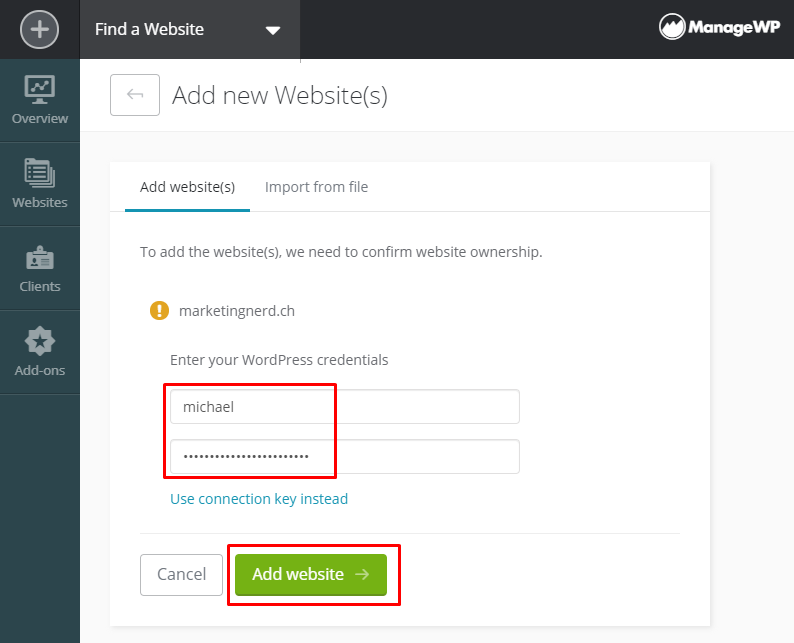This screenshot has width=794, height=643.
Task: Click the ManageWP logo
Action: click(719, 27)
